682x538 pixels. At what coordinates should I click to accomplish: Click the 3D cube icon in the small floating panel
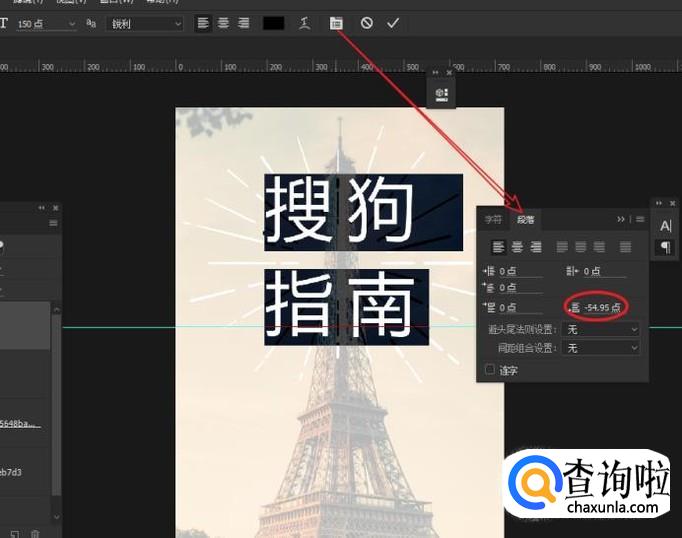coord(441,94)
